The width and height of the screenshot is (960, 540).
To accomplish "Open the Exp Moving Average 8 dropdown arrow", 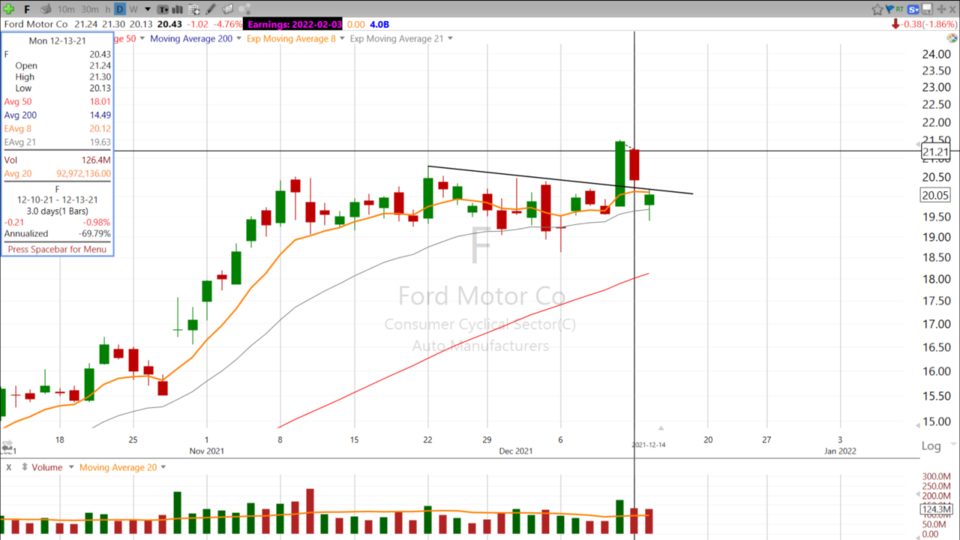I will click(342, 39).
